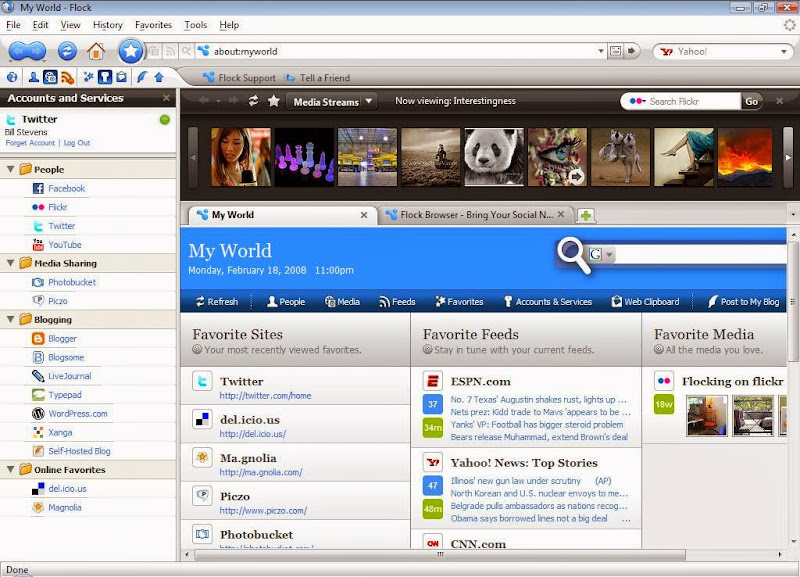Open the Web Clipboard toolbar icon
The width and height of the screenshot is (800, 577).
(x=121, y=77)
